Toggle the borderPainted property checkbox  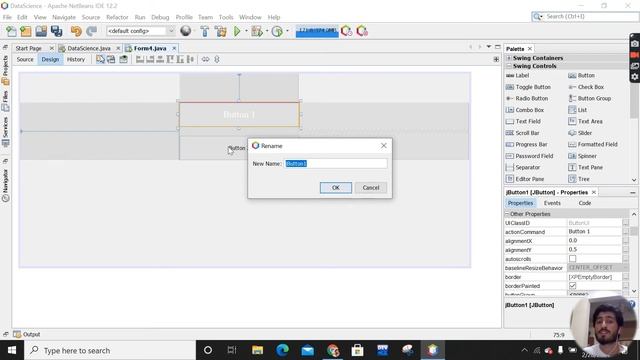click(x=573, y=286)
